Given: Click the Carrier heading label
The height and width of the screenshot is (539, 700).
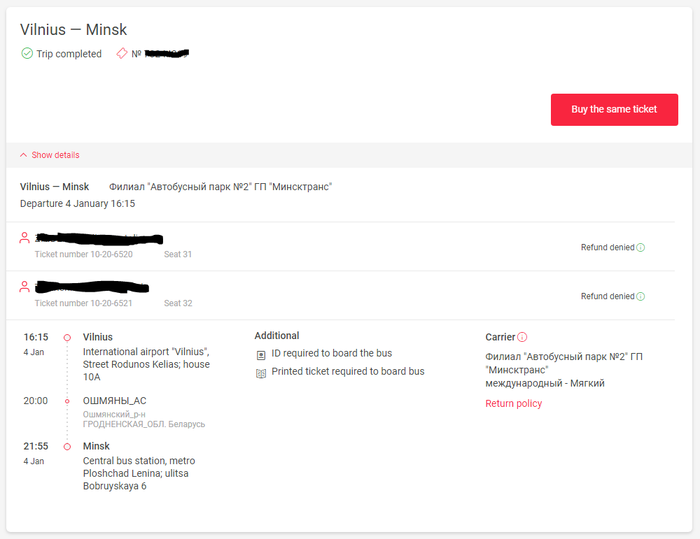Looking at the screenshot, I should coord(500,337).
